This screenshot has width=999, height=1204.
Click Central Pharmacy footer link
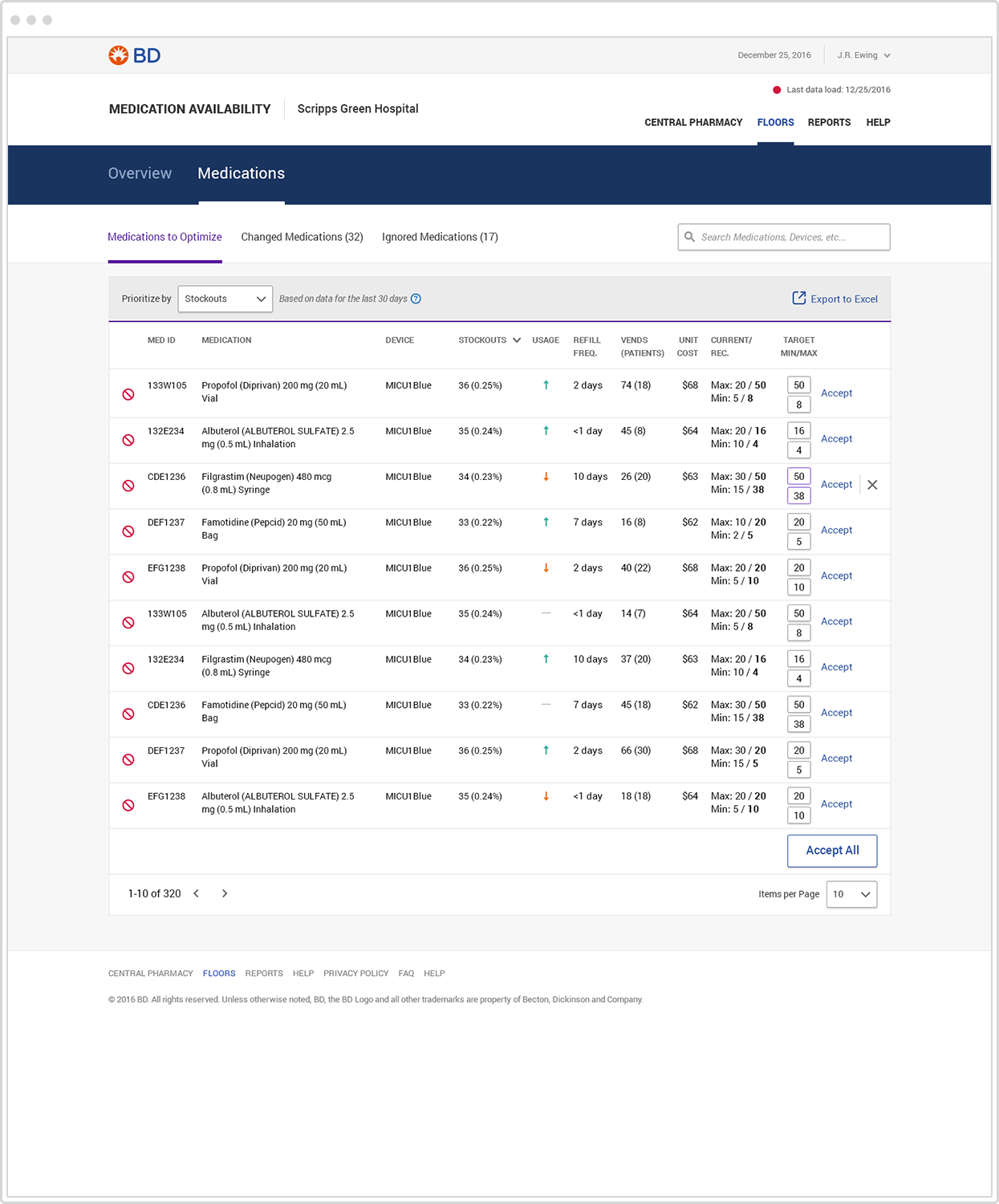pos(151,974)
